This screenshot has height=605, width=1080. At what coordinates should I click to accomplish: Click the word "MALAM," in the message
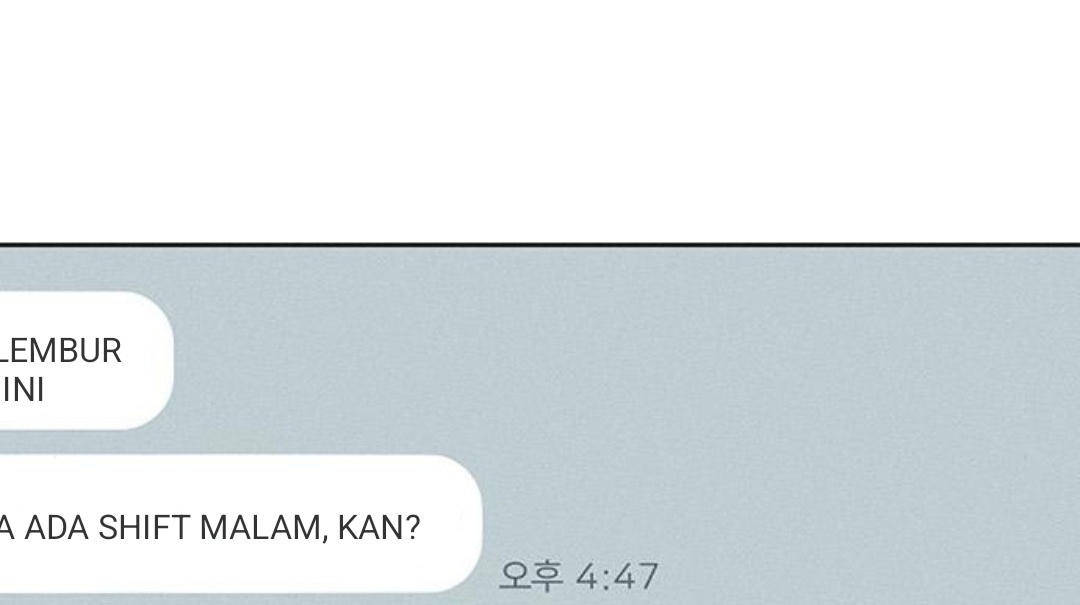tap(264, 529)
